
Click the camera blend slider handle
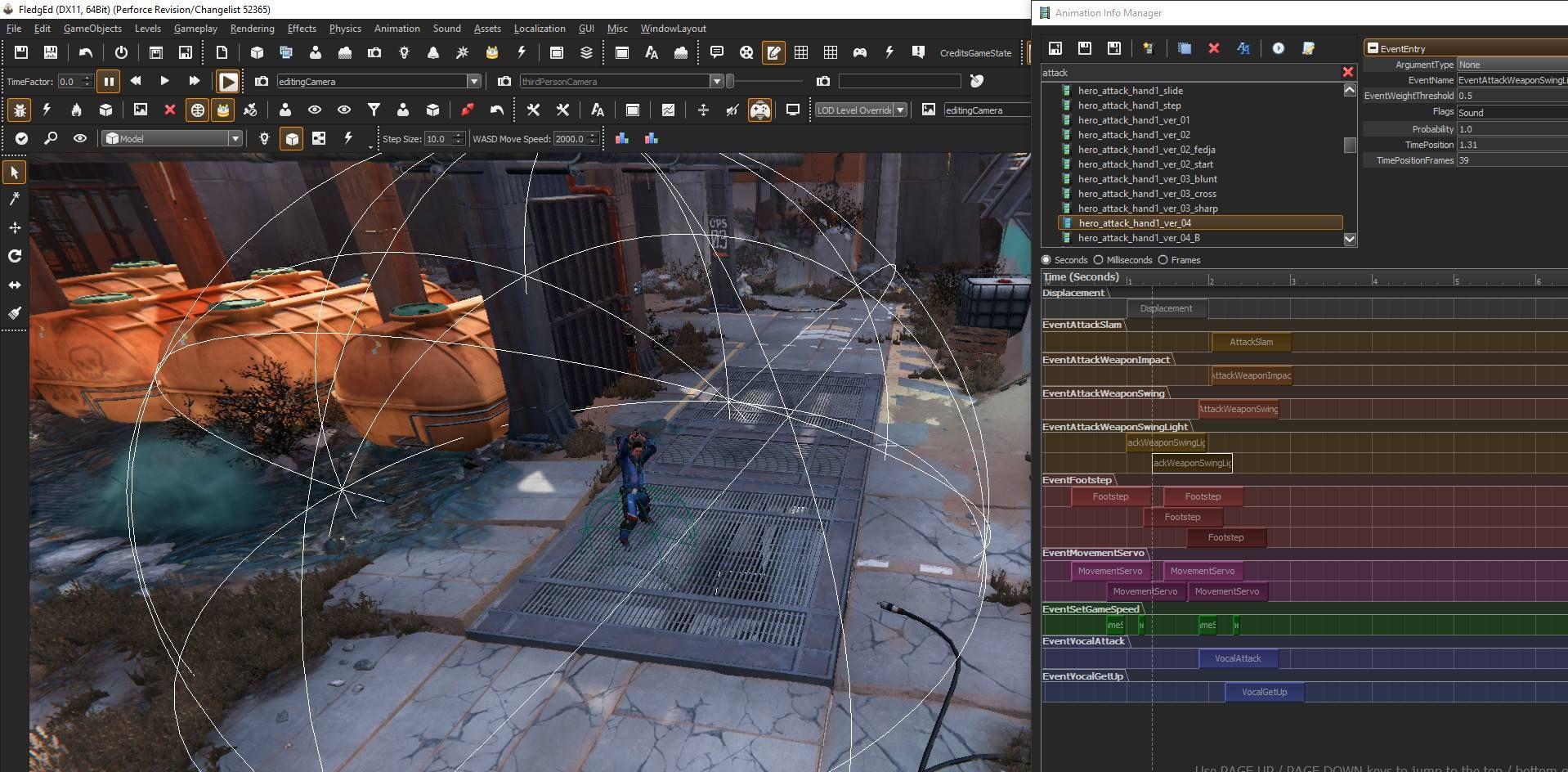coord(730,81)
